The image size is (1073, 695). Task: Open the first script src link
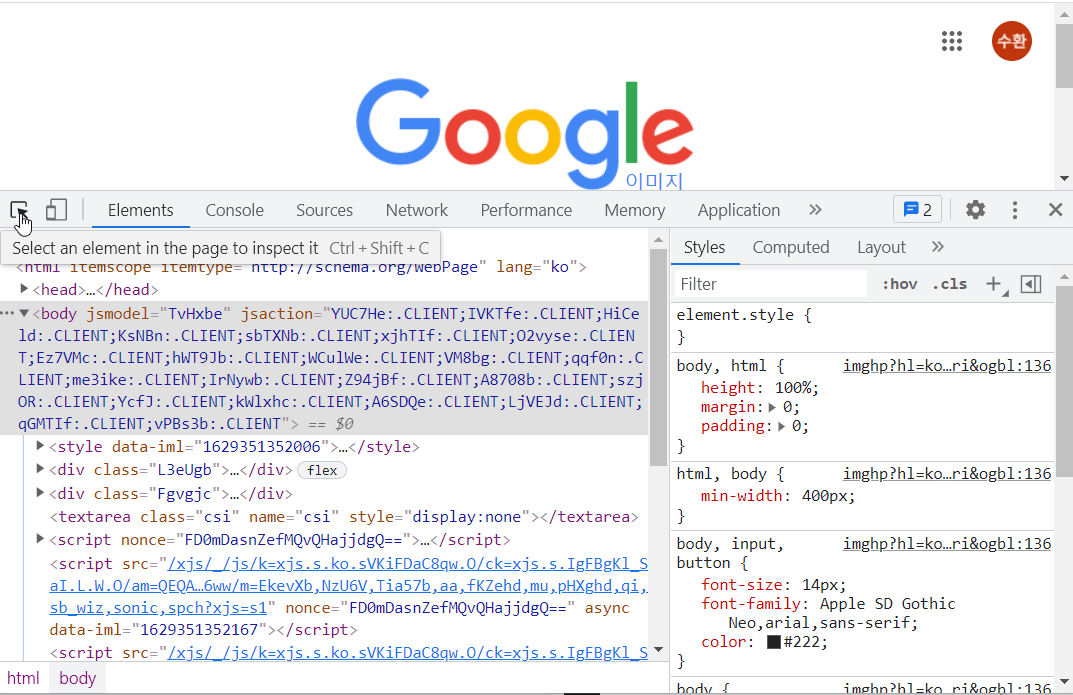tap(348, 586)
